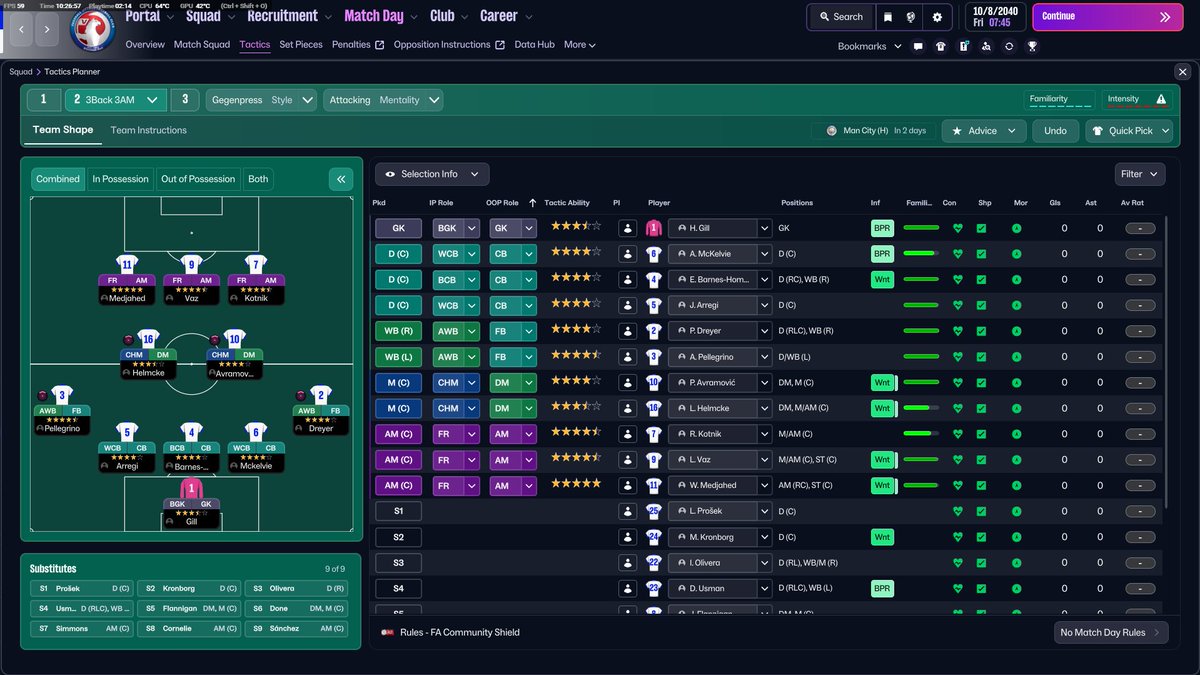Select Both pitch view

pos(258,179)
